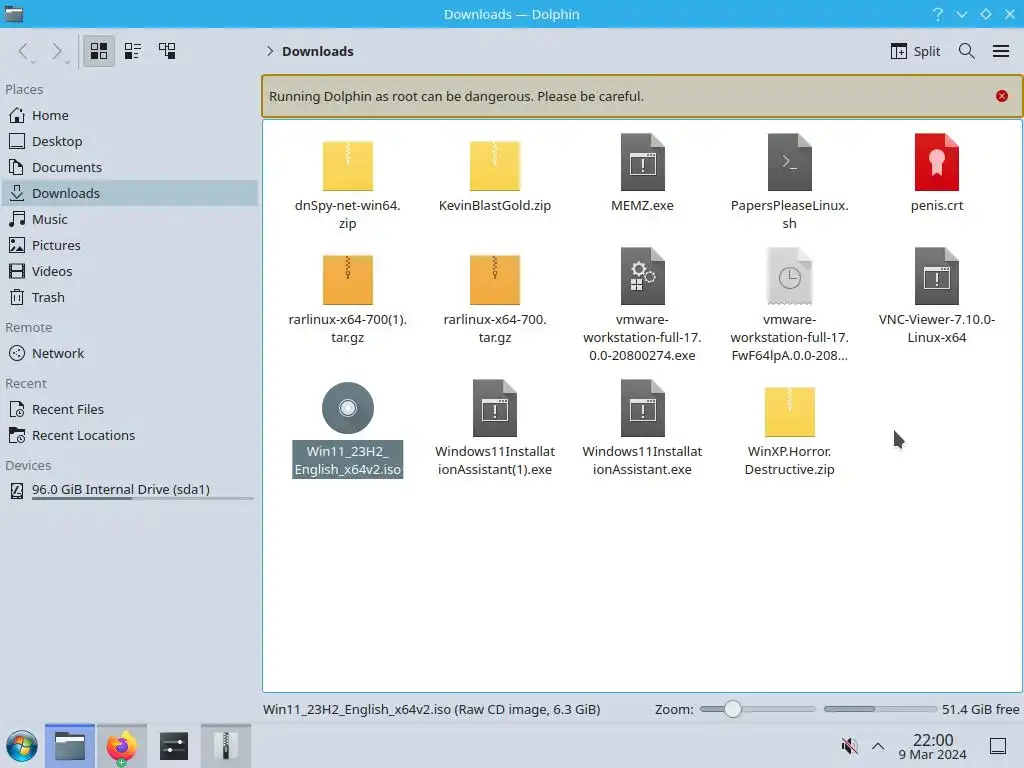Viewport: 1024px width, 768px height.
Task: Open Dolphin help question-mark button
Action: coord(938,14)
